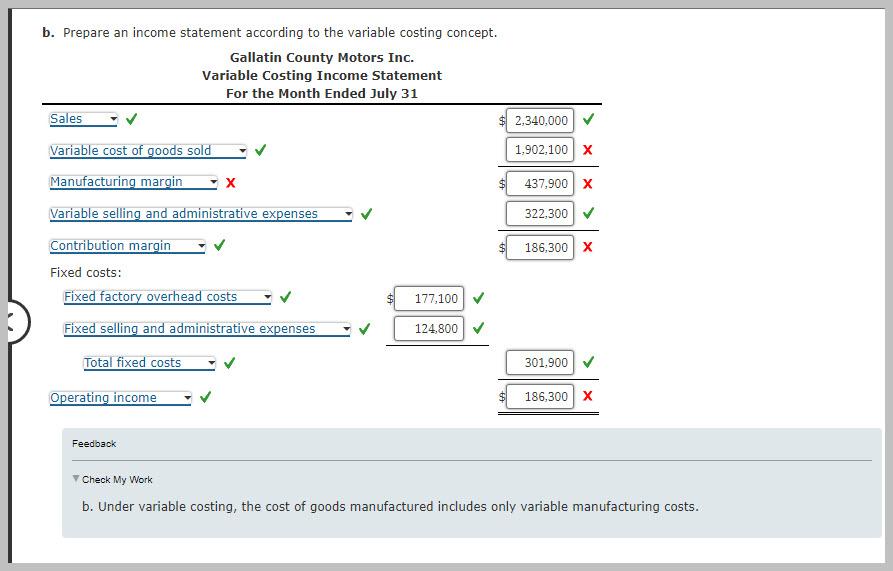Viewport: 893px width, 571px height.
Task: Open the Total fixed costs dropdown
Action: point(149,363)
